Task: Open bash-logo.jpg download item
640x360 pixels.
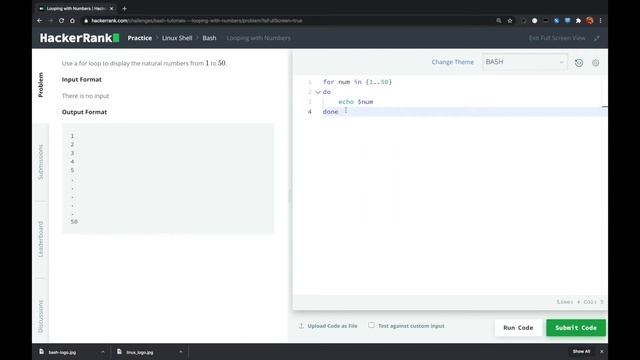Action: click(x=62, y=352)
